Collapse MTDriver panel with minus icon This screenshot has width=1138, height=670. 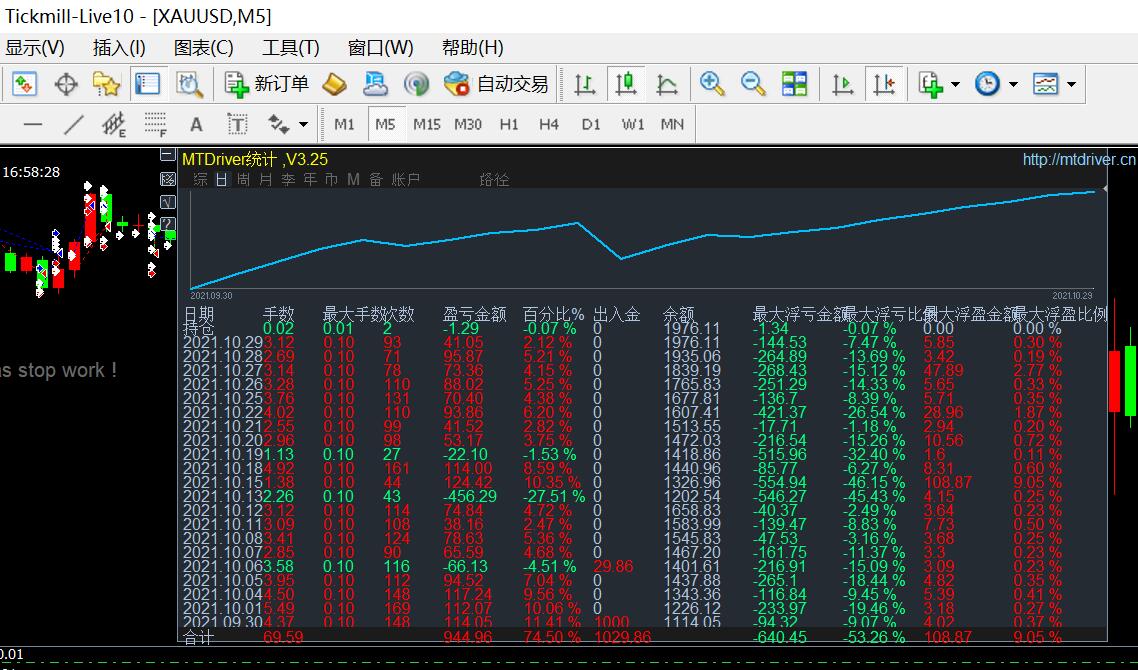[x=168, y=154]
